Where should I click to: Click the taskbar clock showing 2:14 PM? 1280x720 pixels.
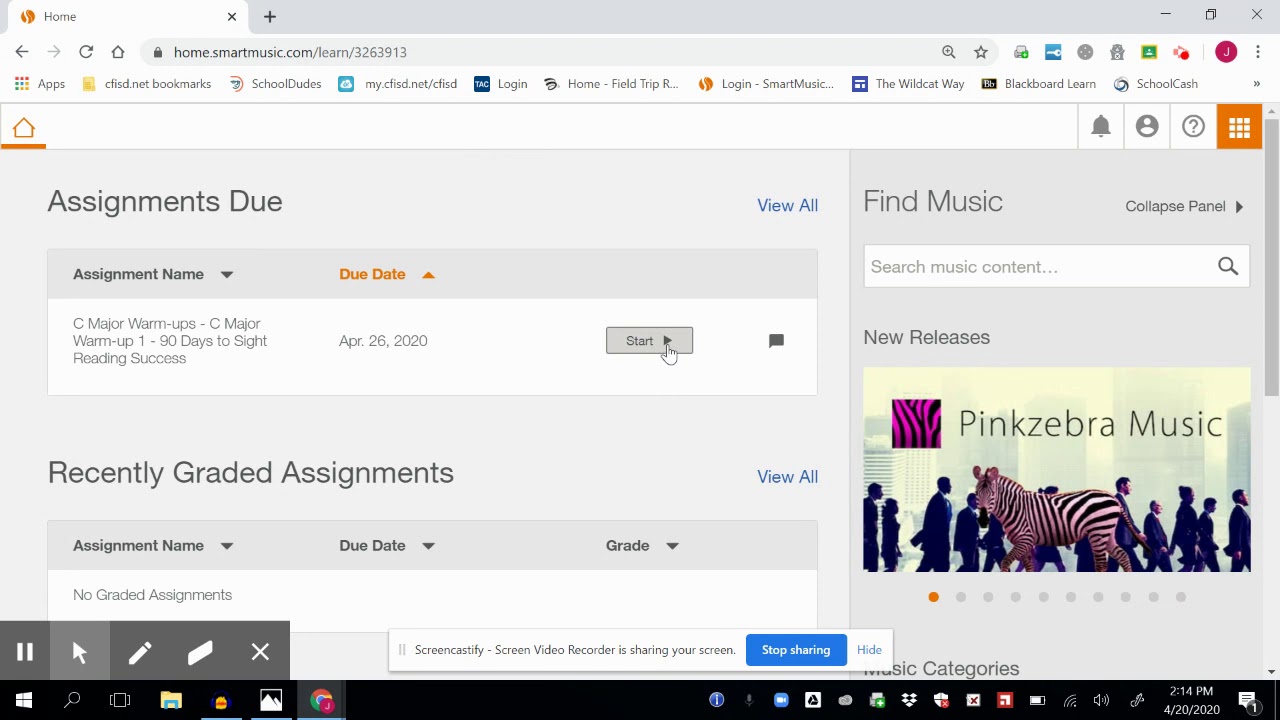point(1190,700)
